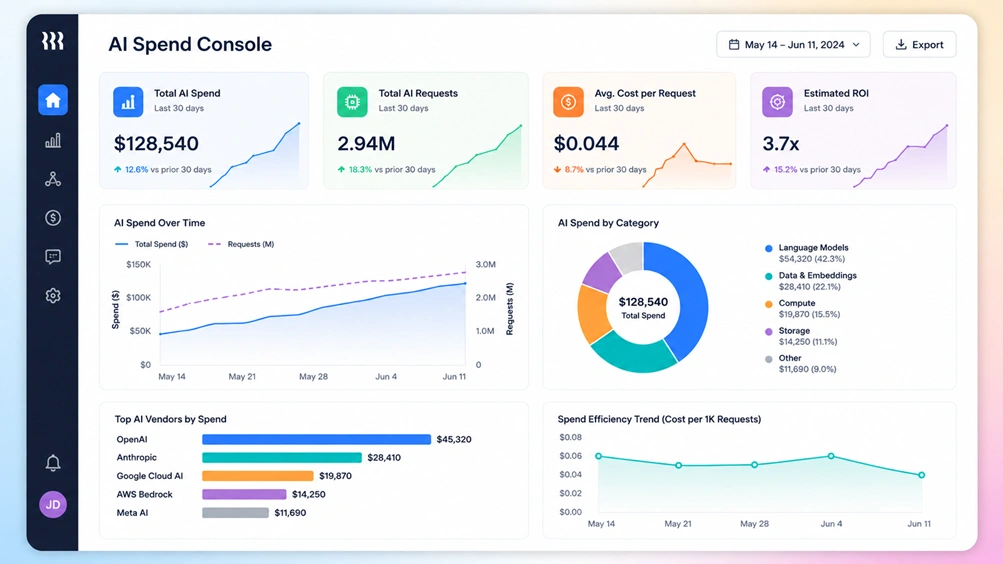The image size is (1003, 564).
Task: Click the Spend Efficiency Trend title
Action: tap(659, 419)
